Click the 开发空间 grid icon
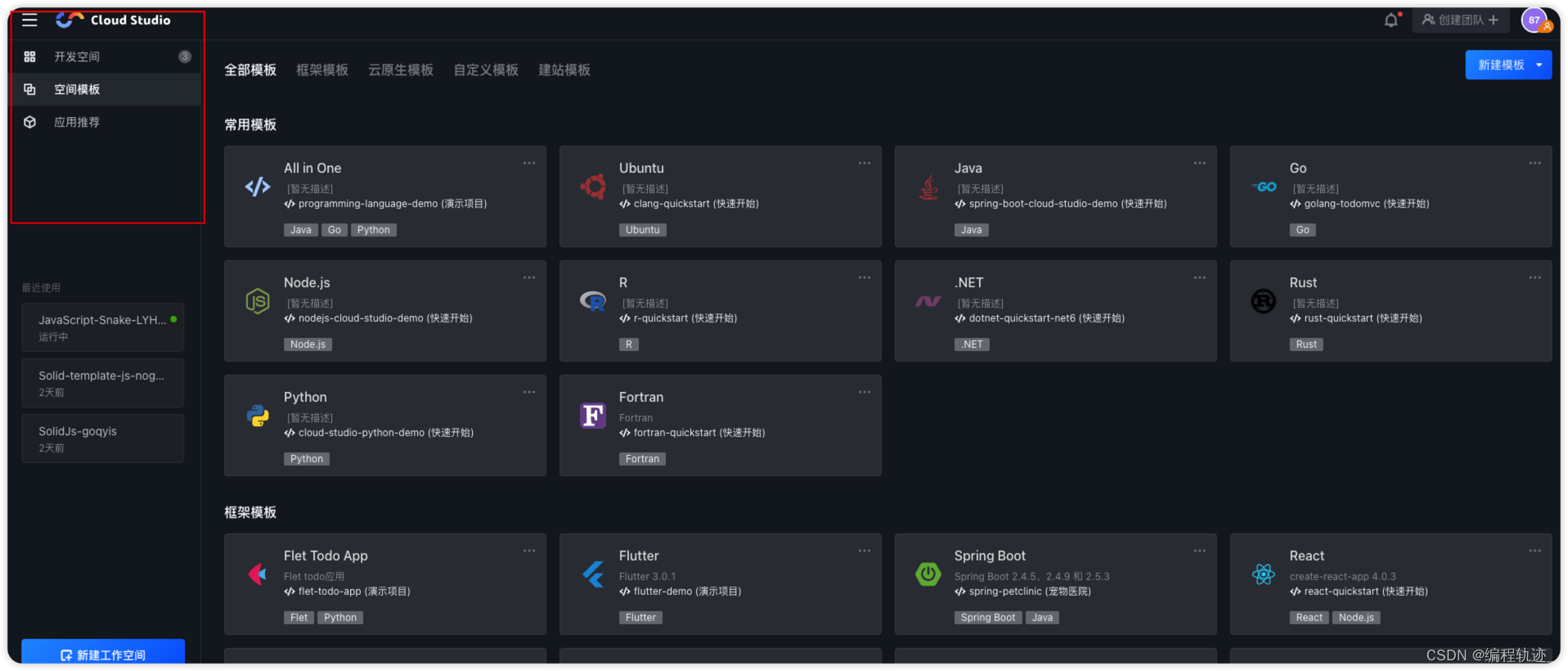 click(29, 56)
